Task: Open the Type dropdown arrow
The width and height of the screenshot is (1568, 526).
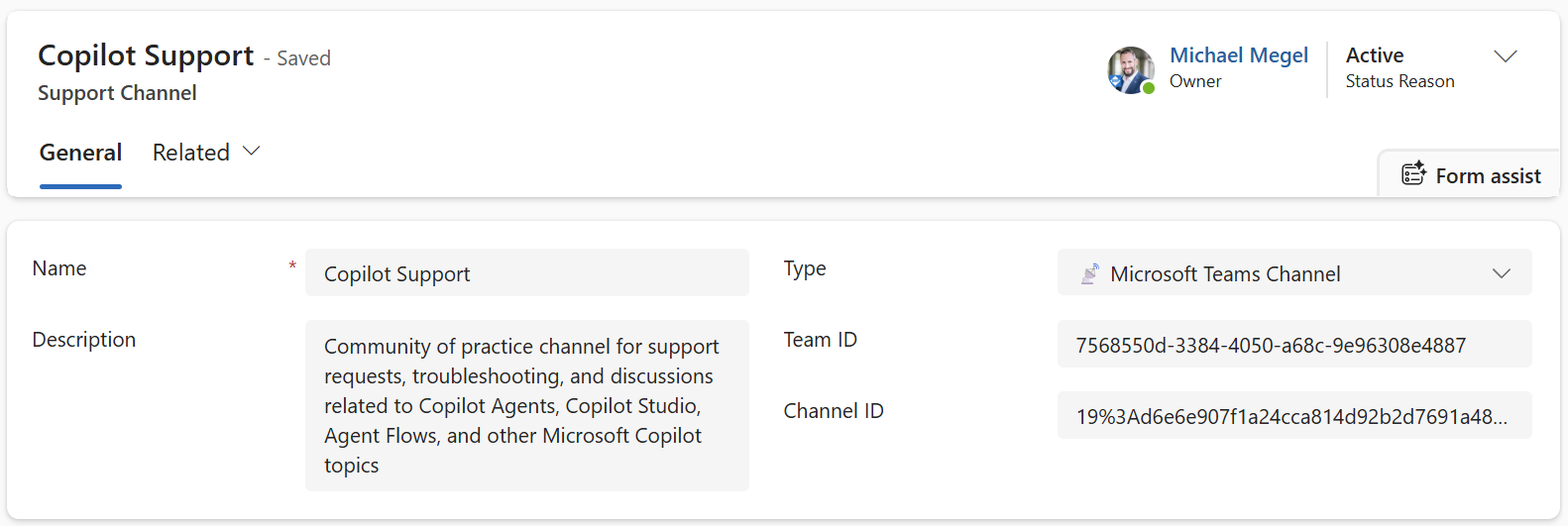Action: coord(1501,273)
